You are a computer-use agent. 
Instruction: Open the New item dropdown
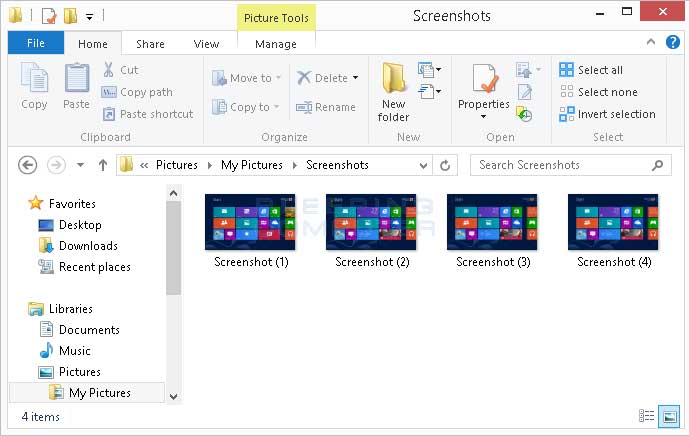pos(429,69)
